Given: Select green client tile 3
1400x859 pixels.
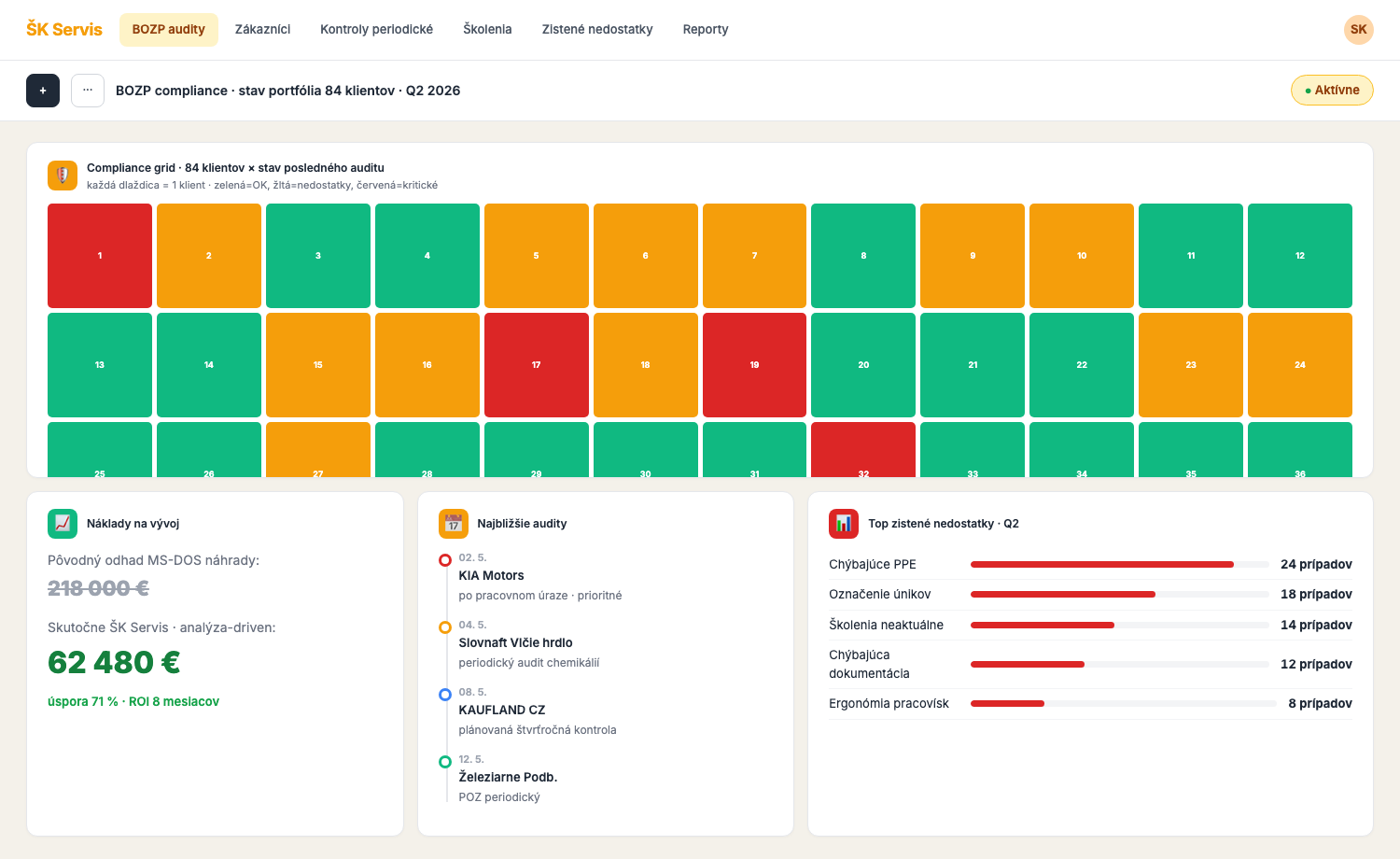Looking at the screenshot, I should (318, 256).
